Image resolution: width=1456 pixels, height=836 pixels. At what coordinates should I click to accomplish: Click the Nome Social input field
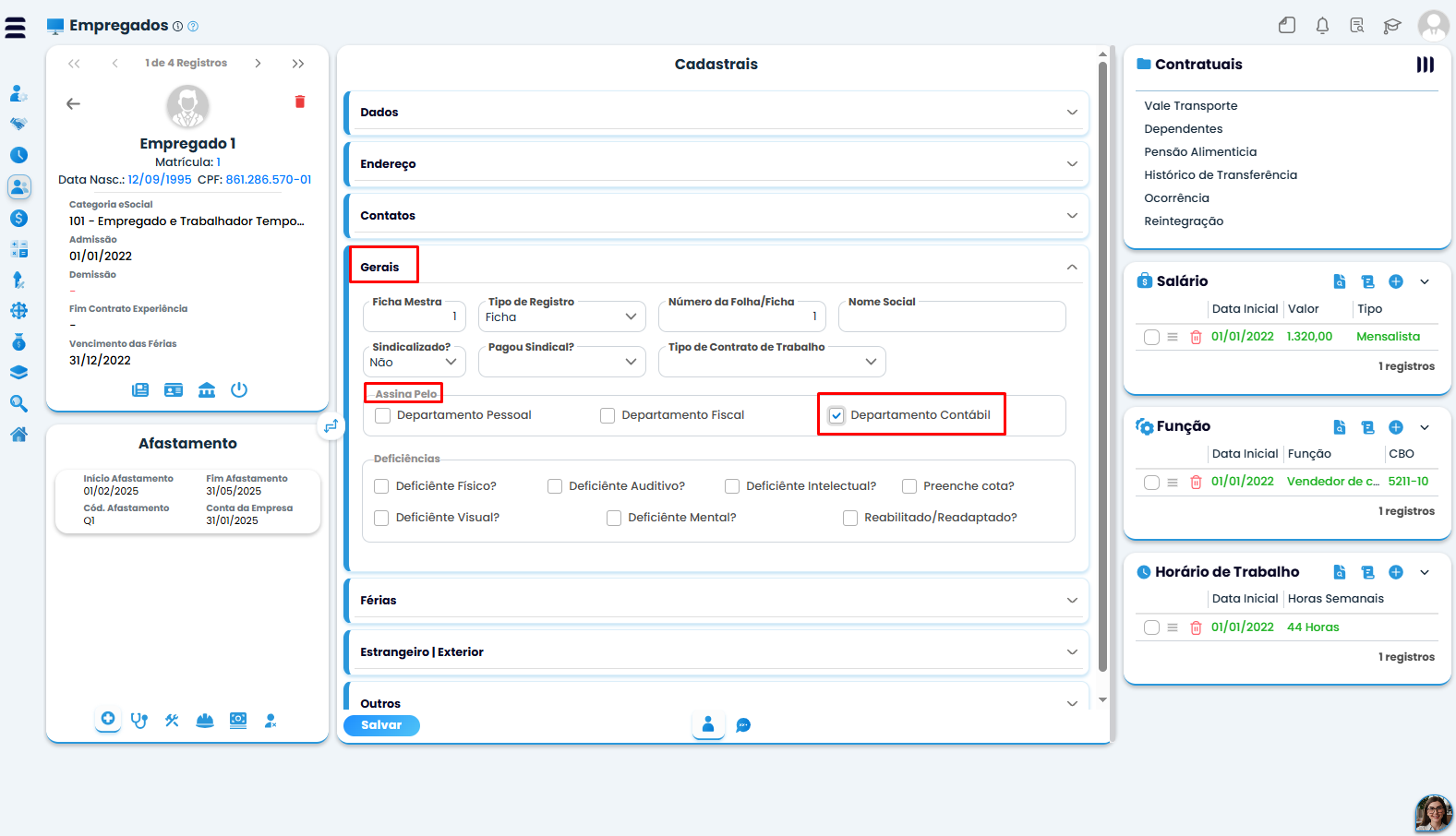pos(952,316)
